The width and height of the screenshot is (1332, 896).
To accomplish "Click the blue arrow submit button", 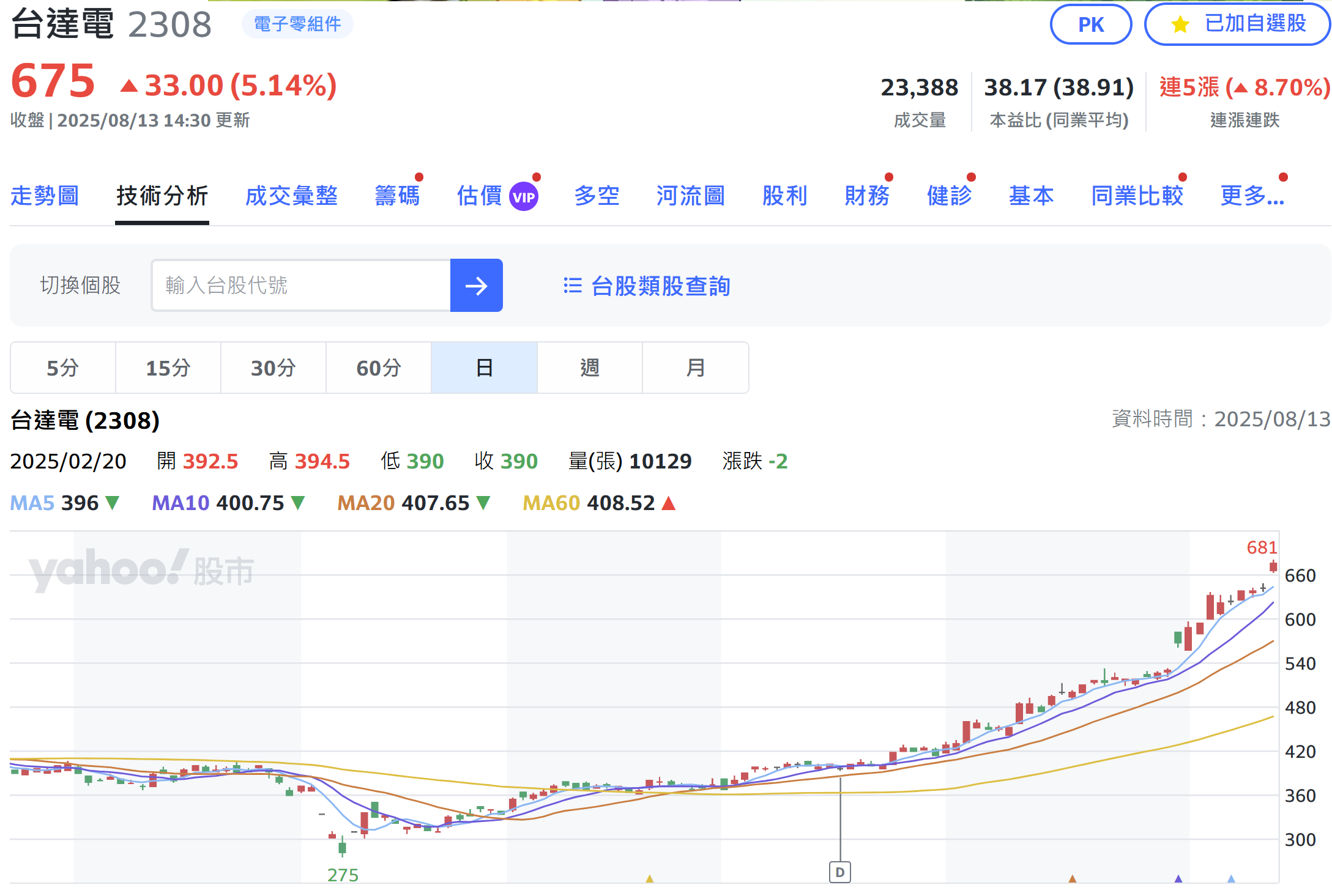I will click(476, 285).
